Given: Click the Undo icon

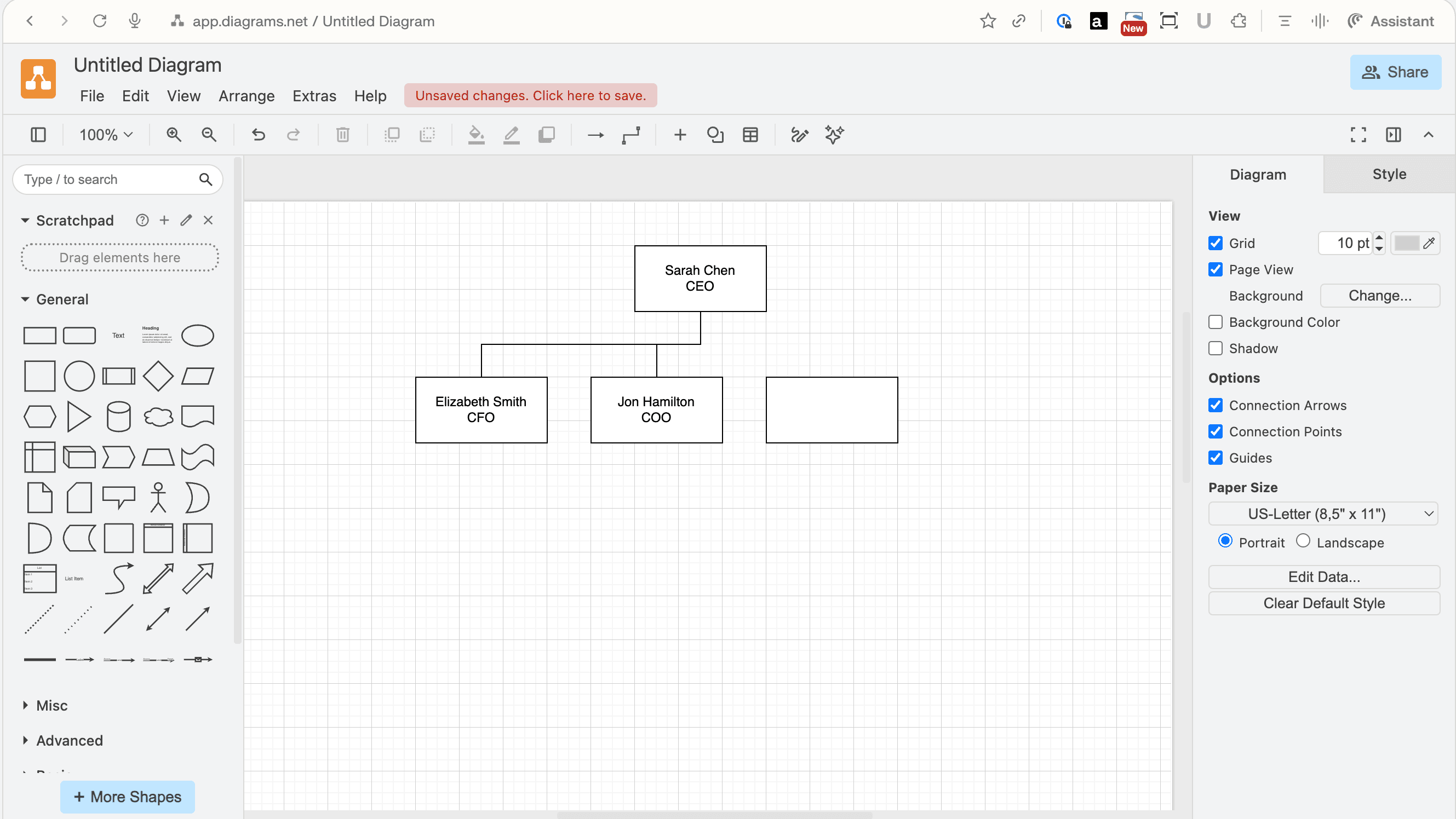Looking at the screenshot, I should 258,135.
